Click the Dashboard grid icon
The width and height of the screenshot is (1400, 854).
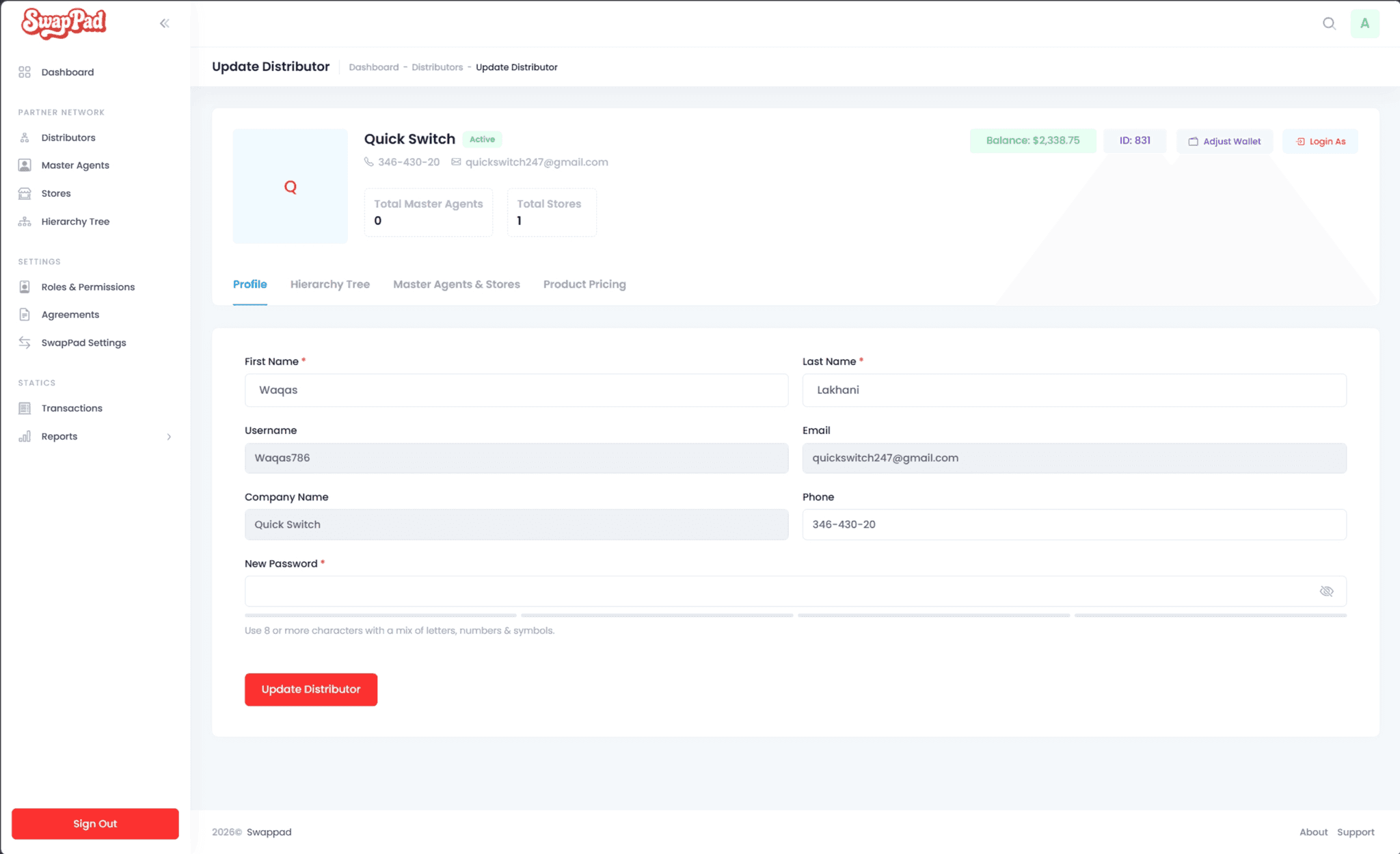[x=25, y=72]
